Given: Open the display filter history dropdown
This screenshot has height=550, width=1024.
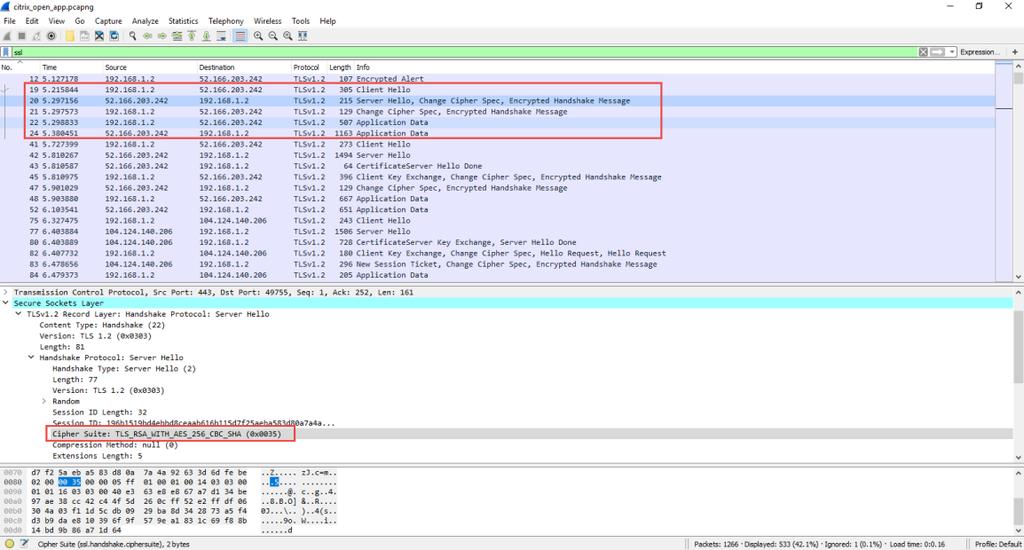Looking at the screenshot, I should [x=952, y=52].
